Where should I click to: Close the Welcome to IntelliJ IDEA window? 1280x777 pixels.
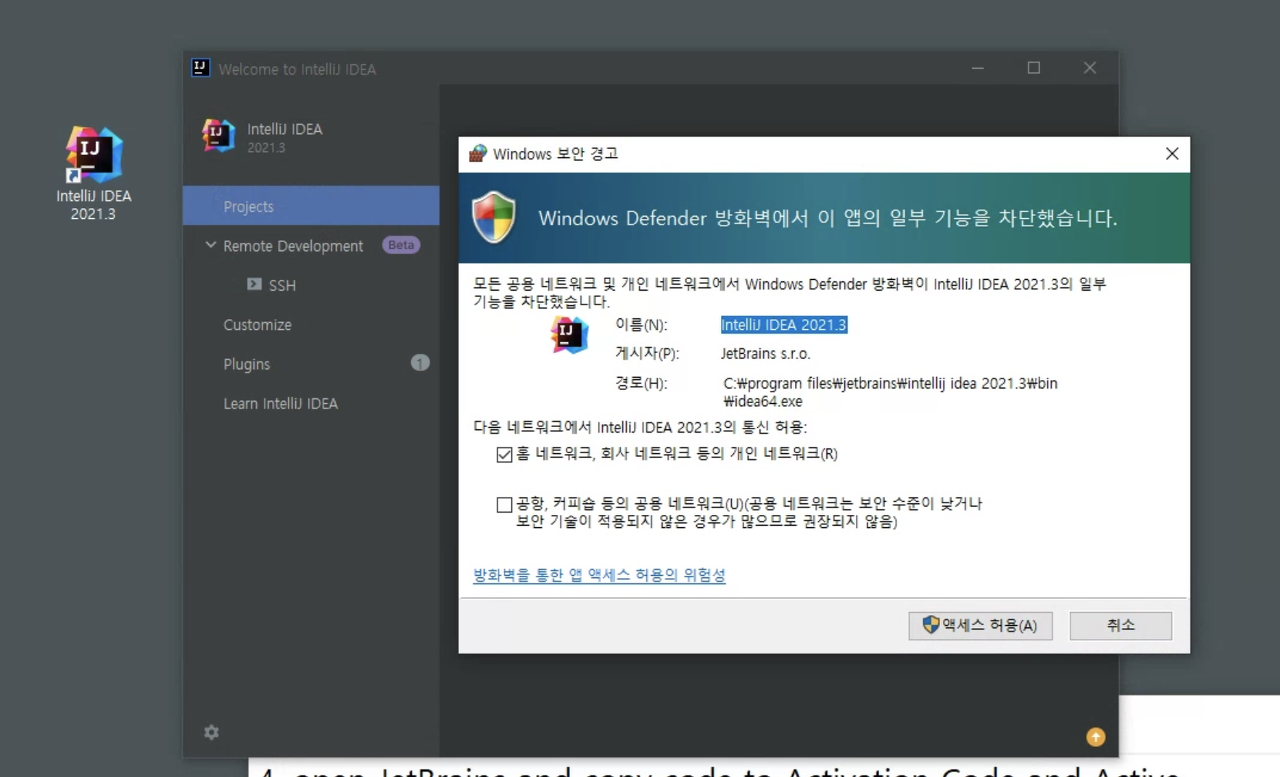pos(1090,68)
